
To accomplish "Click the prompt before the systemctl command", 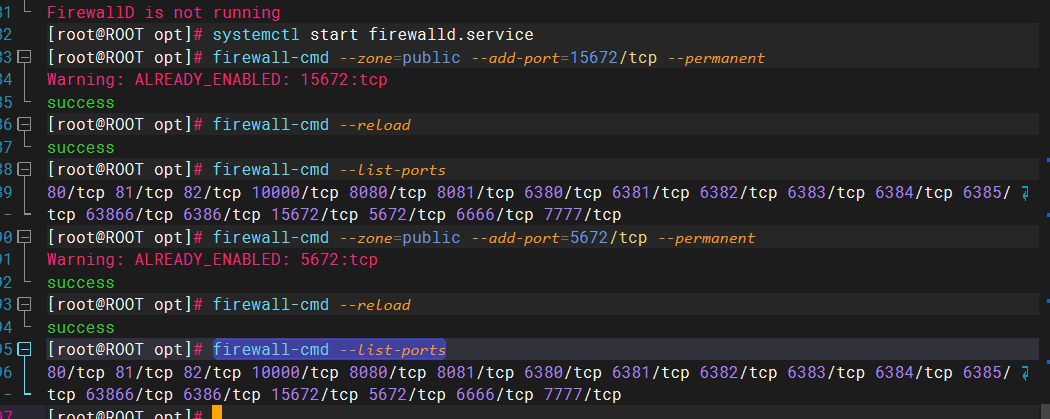I will tap(125, 35).
